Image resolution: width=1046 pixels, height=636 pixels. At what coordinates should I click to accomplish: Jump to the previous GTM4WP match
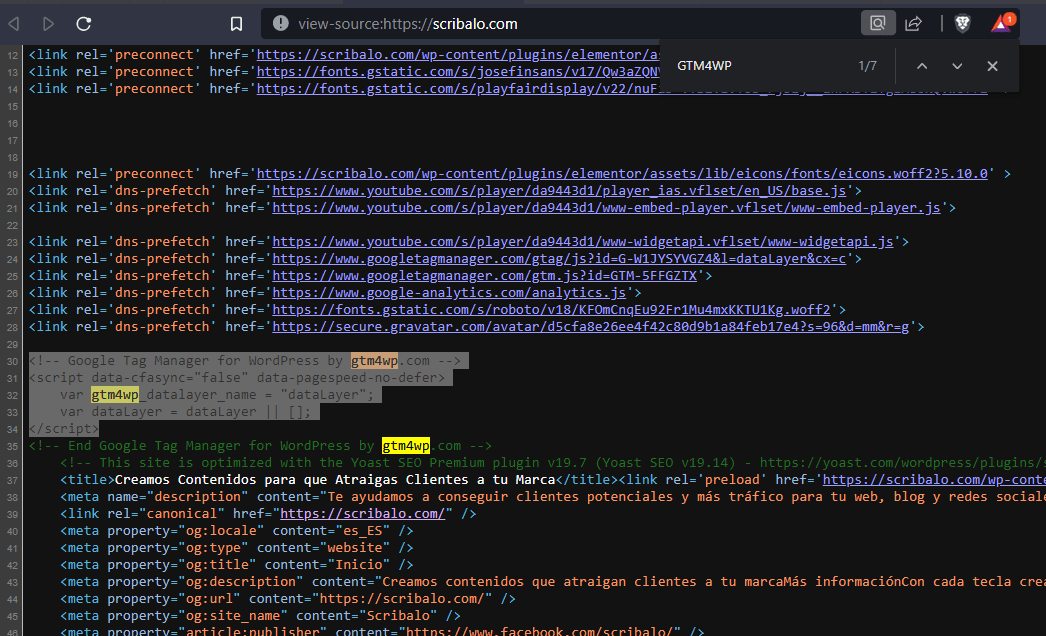pos(922,66)
